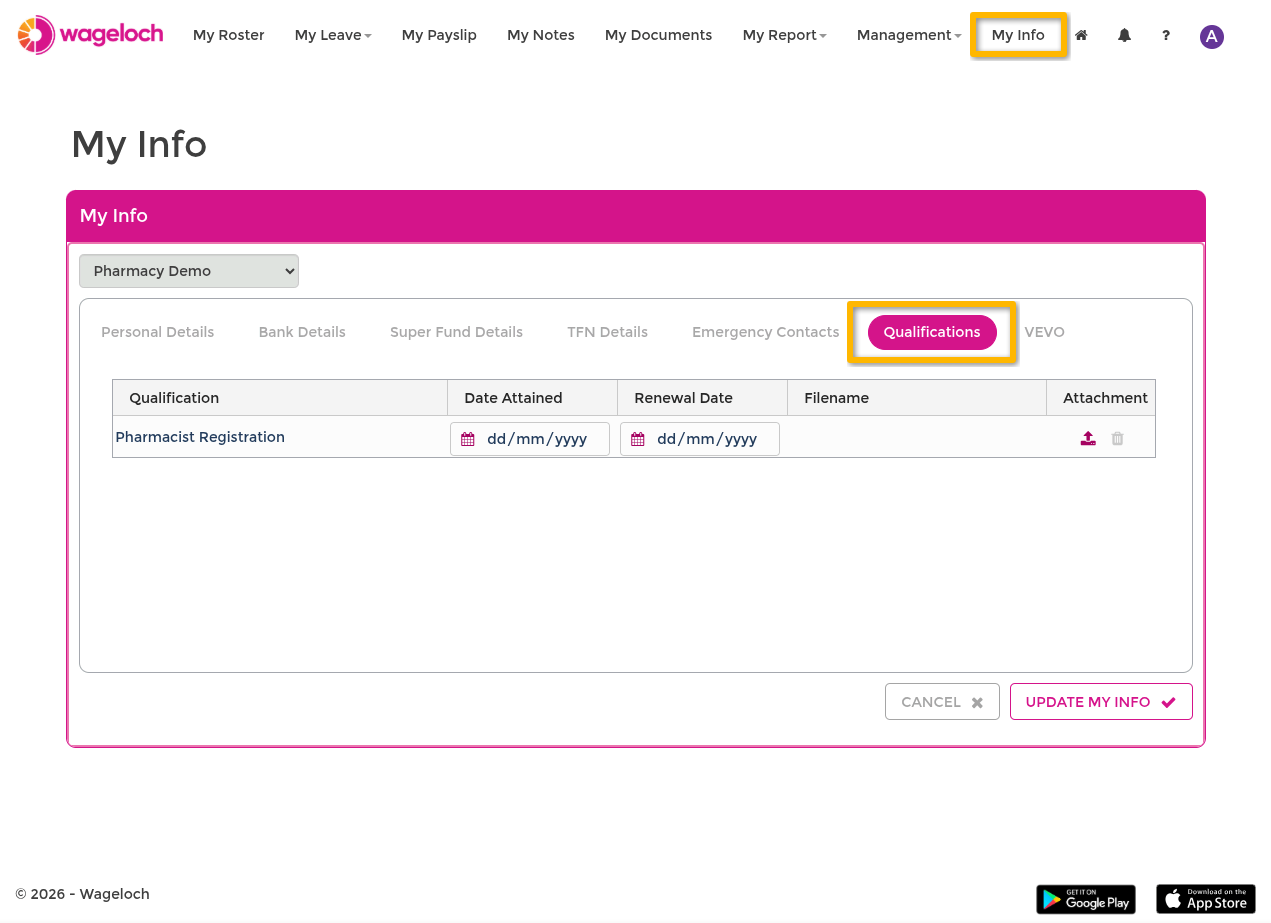Viewport: 1271px width, 923px height.
Task: Open the My Info menu item
Action: (x=1018, y=35)
